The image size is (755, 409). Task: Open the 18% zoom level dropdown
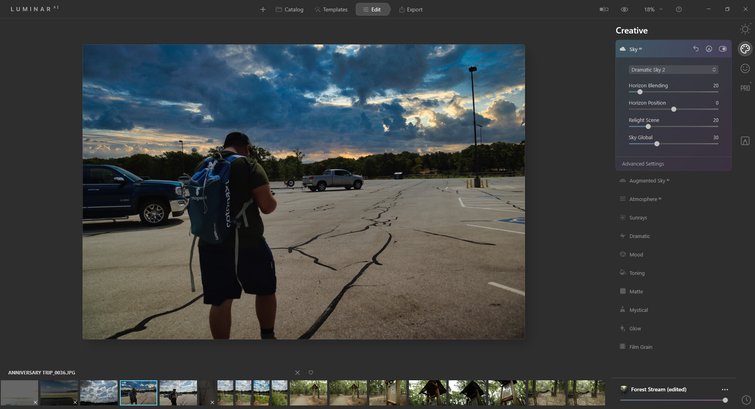(x=652, y=9)
